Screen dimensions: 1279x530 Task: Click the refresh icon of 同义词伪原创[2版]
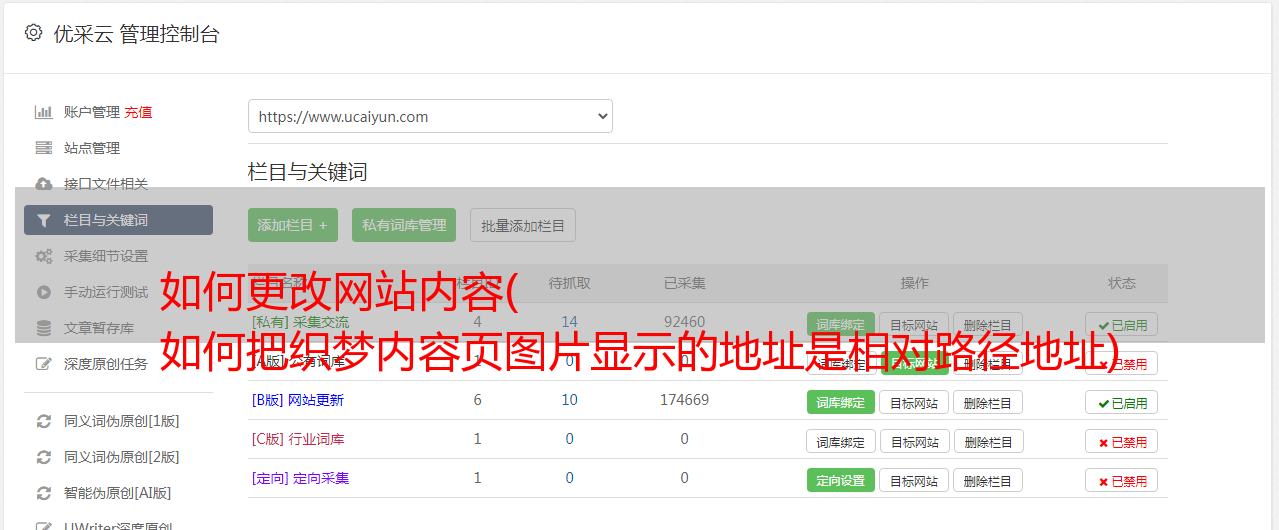(x=43, y=457)
